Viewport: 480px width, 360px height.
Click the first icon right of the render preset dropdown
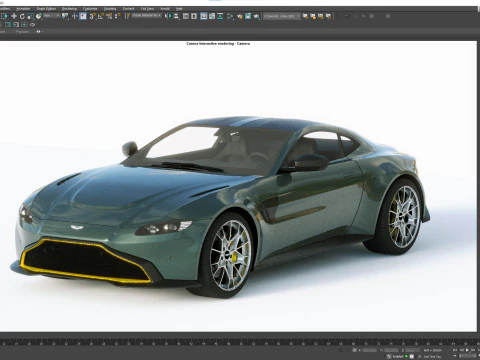click(x=305, y=16)
